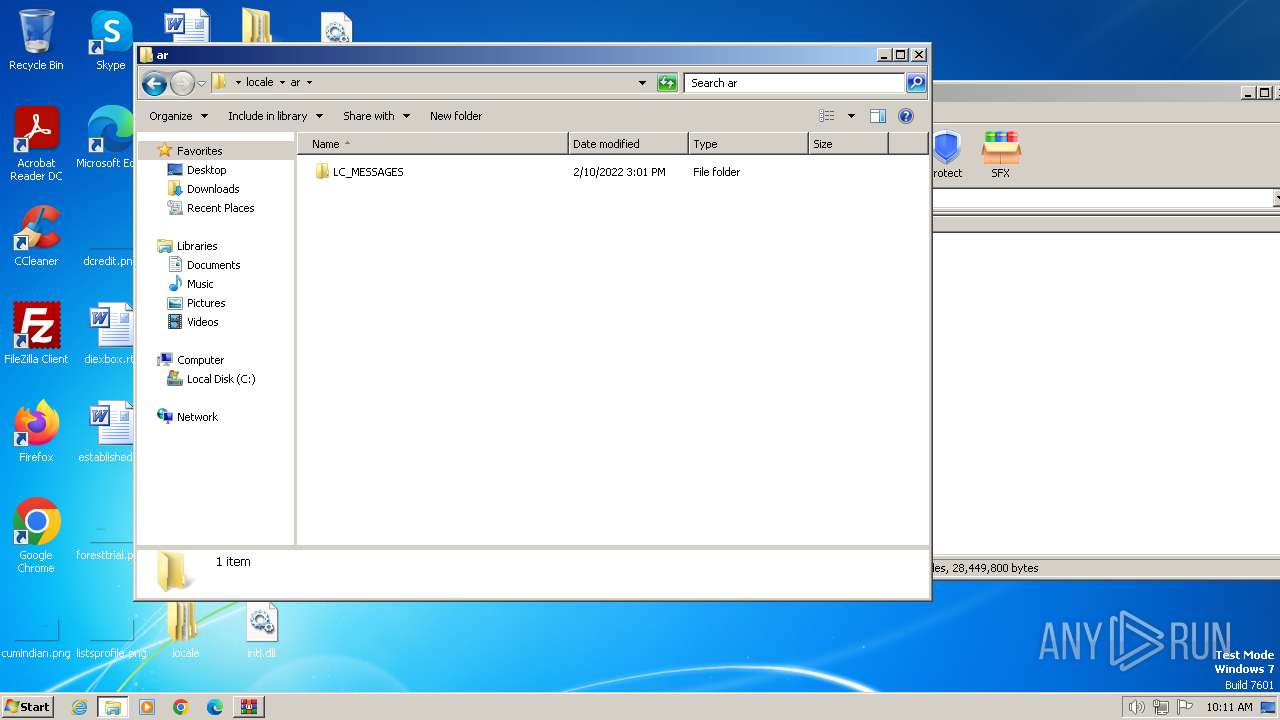Focus the 'Search ar' input box

[795, 83]
